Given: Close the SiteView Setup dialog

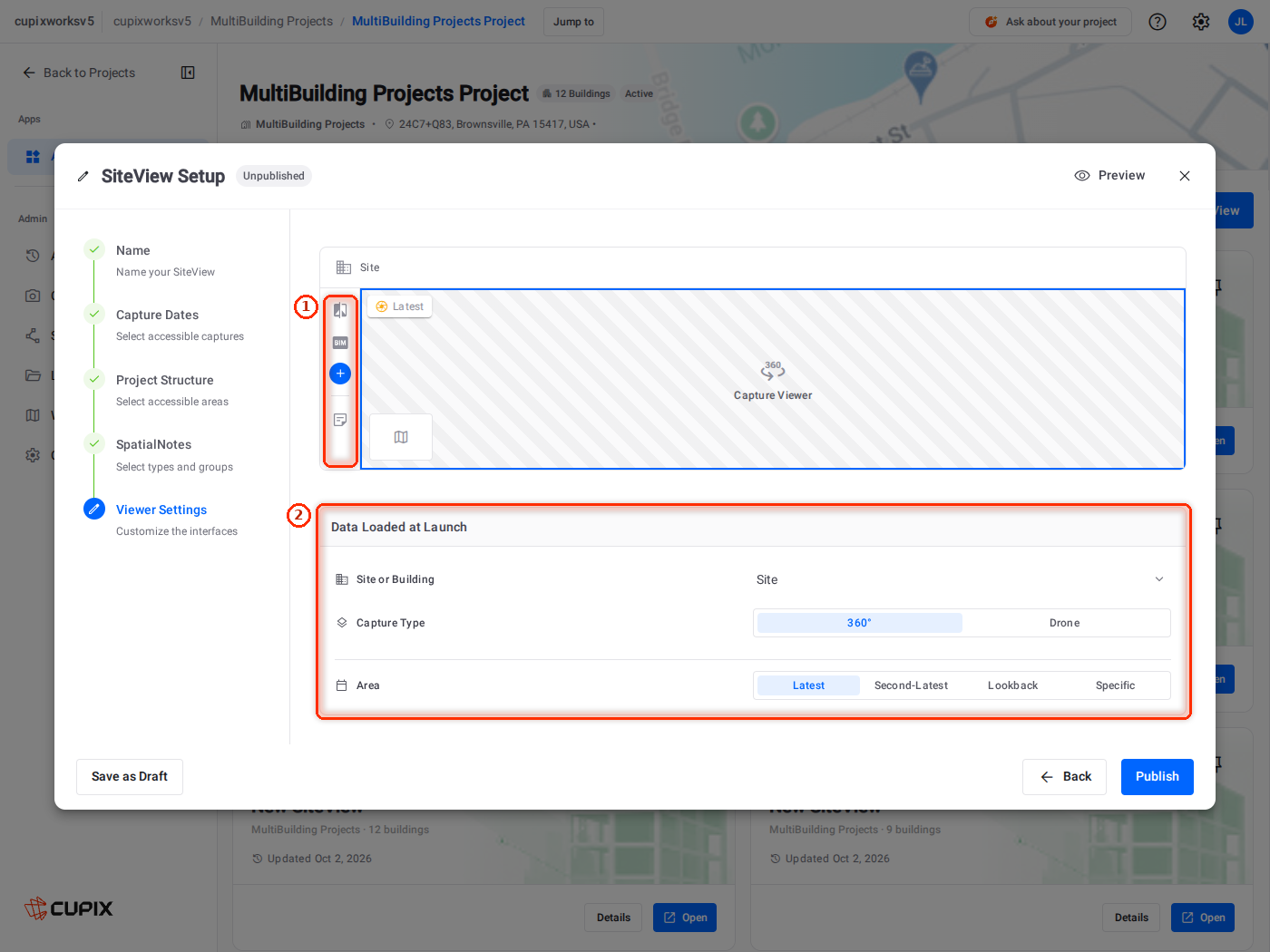Looking at the screenshot, I should point(1185,176).
